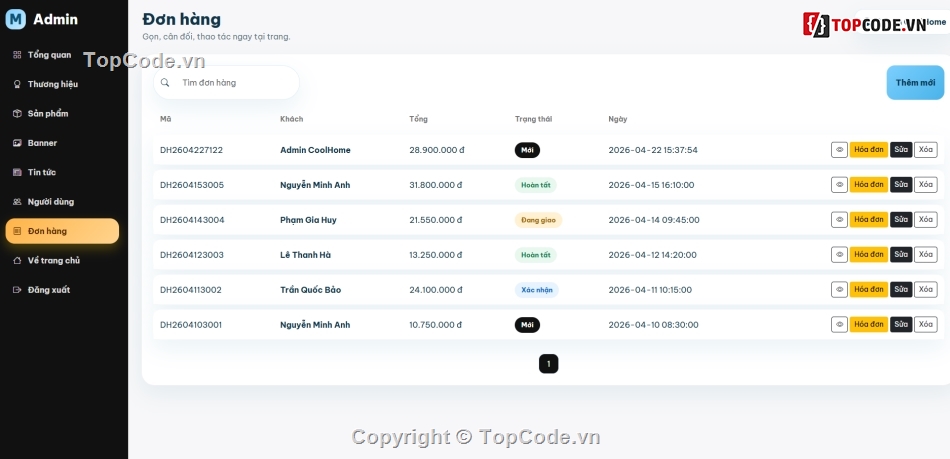
Task: Open Thương hiệu in sidebar
Action: click(62, 84)
